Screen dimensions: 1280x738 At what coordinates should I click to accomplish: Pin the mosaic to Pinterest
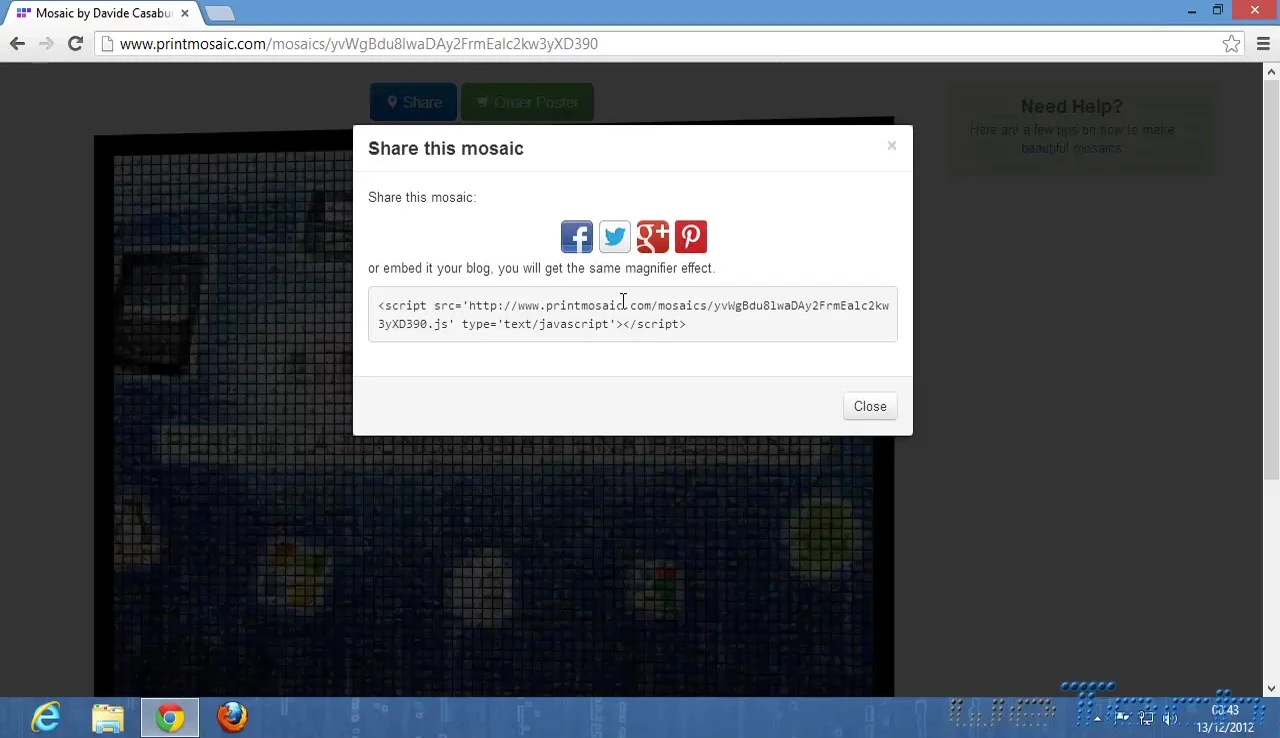[690, 236]
